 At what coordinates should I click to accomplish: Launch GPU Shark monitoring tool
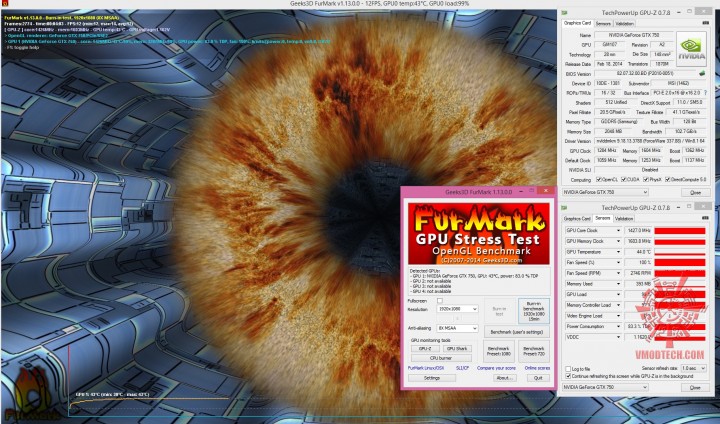pos(457,349)
